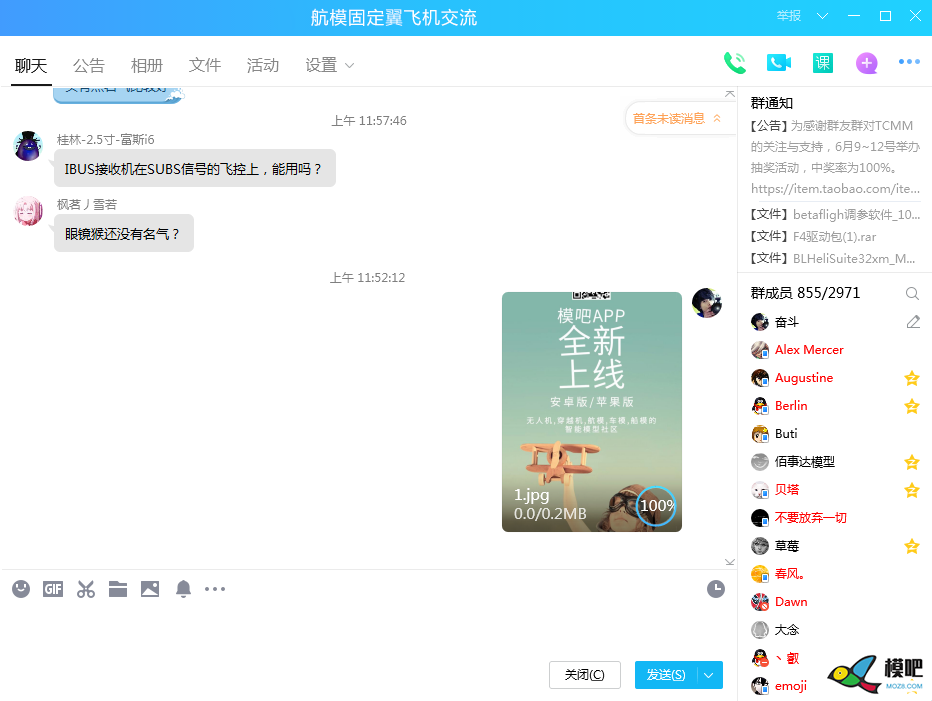
Task: Open the 相册 tab
Action: tap(147, 65)
